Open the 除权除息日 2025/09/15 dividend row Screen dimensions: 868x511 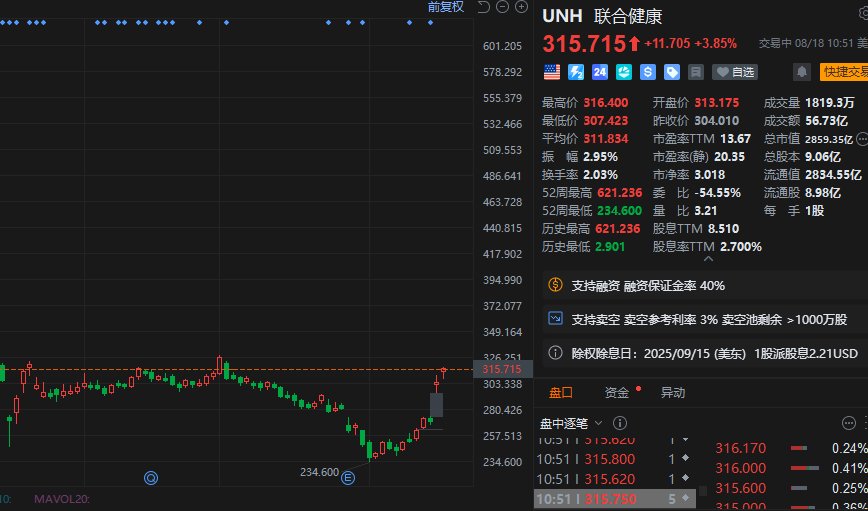click(705, 353)
